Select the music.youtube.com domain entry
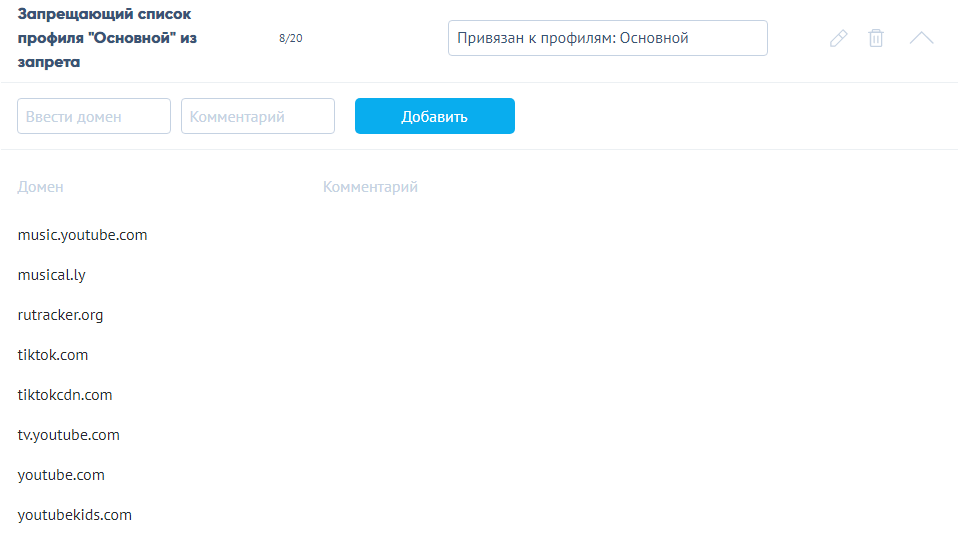This screenshot has height=538, width=958. [x=83, y=235]
